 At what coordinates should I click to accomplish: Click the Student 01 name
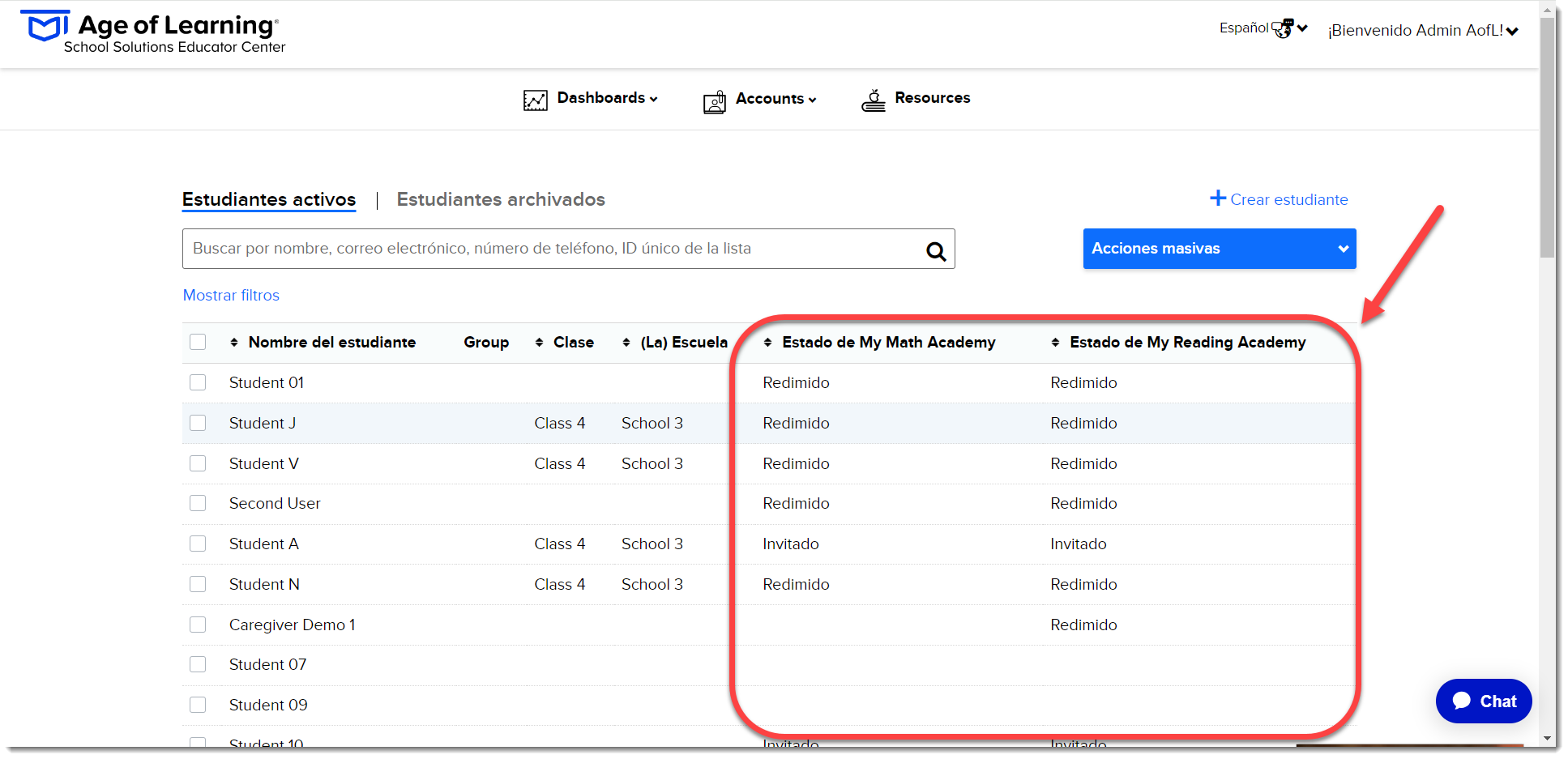pos(267,382)
